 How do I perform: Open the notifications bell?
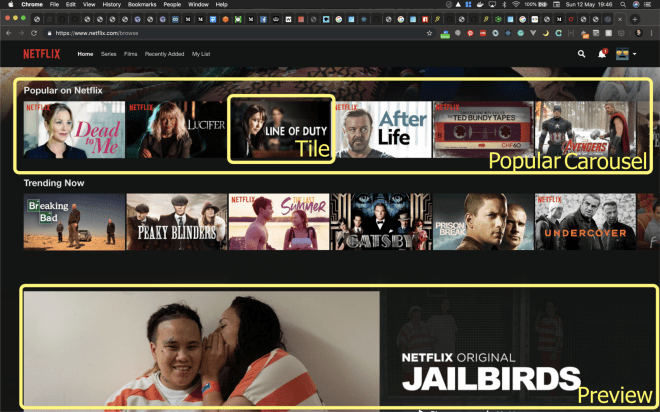pyautogui.click(x=602, y=54)
